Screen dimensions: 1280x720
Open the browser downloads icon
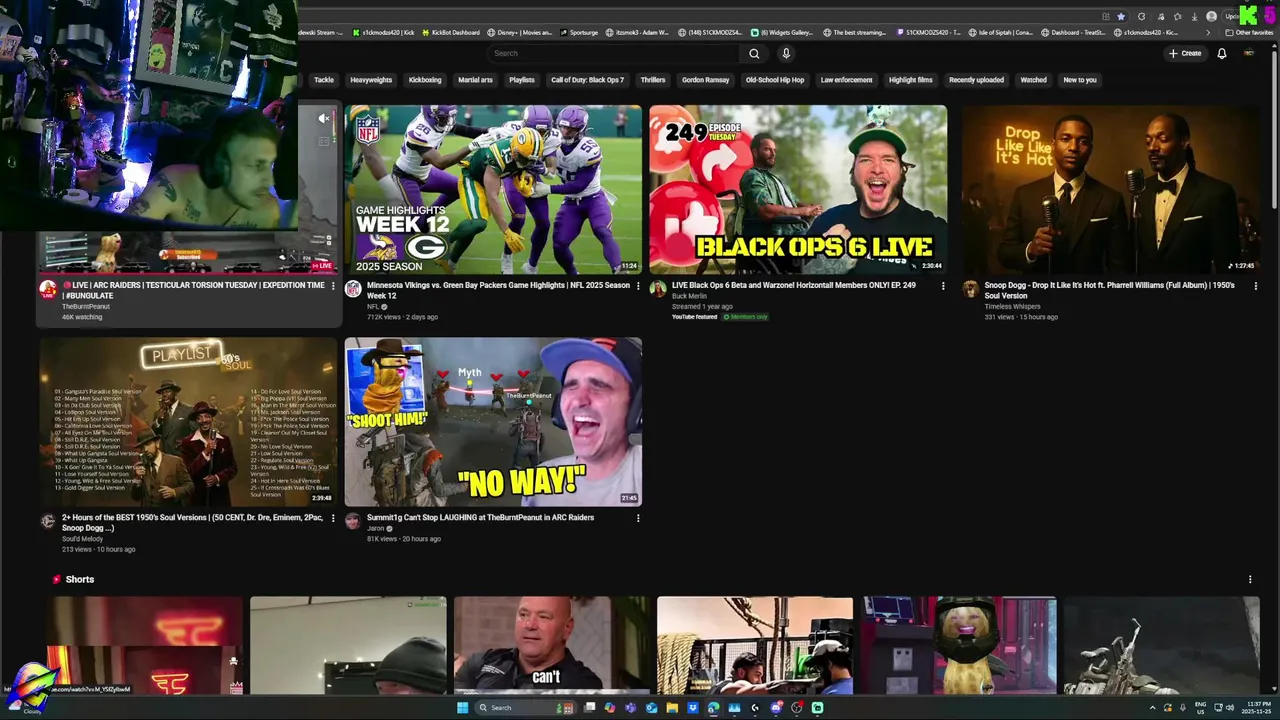pos(1194,17)
